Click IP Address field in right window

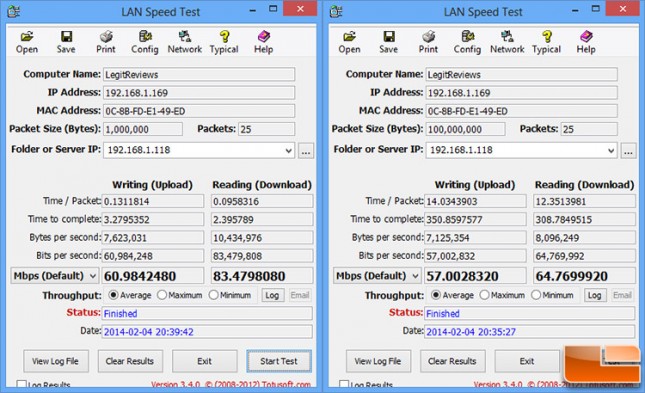(x=522, y=93)
